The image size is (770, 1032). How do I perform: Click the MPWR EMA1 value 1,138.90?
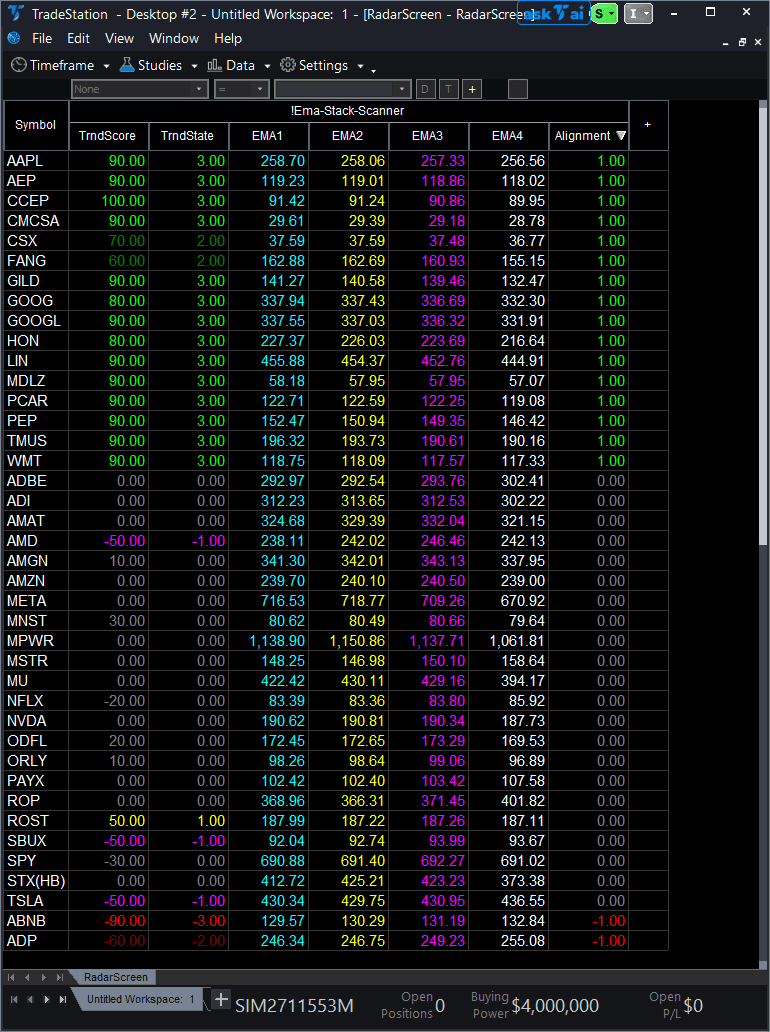point(276,641)
